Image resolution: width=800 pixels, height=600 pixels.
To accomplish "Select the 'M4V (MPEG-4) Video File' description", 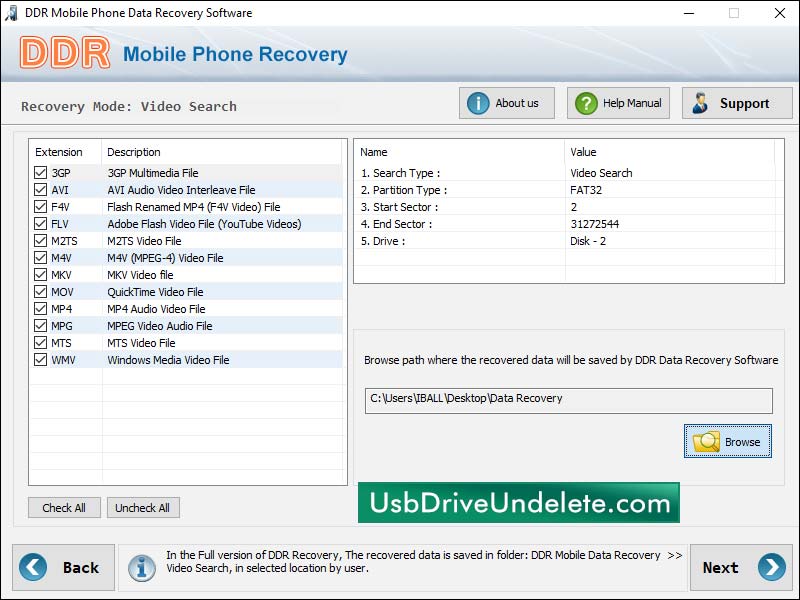I will (165, 258).
